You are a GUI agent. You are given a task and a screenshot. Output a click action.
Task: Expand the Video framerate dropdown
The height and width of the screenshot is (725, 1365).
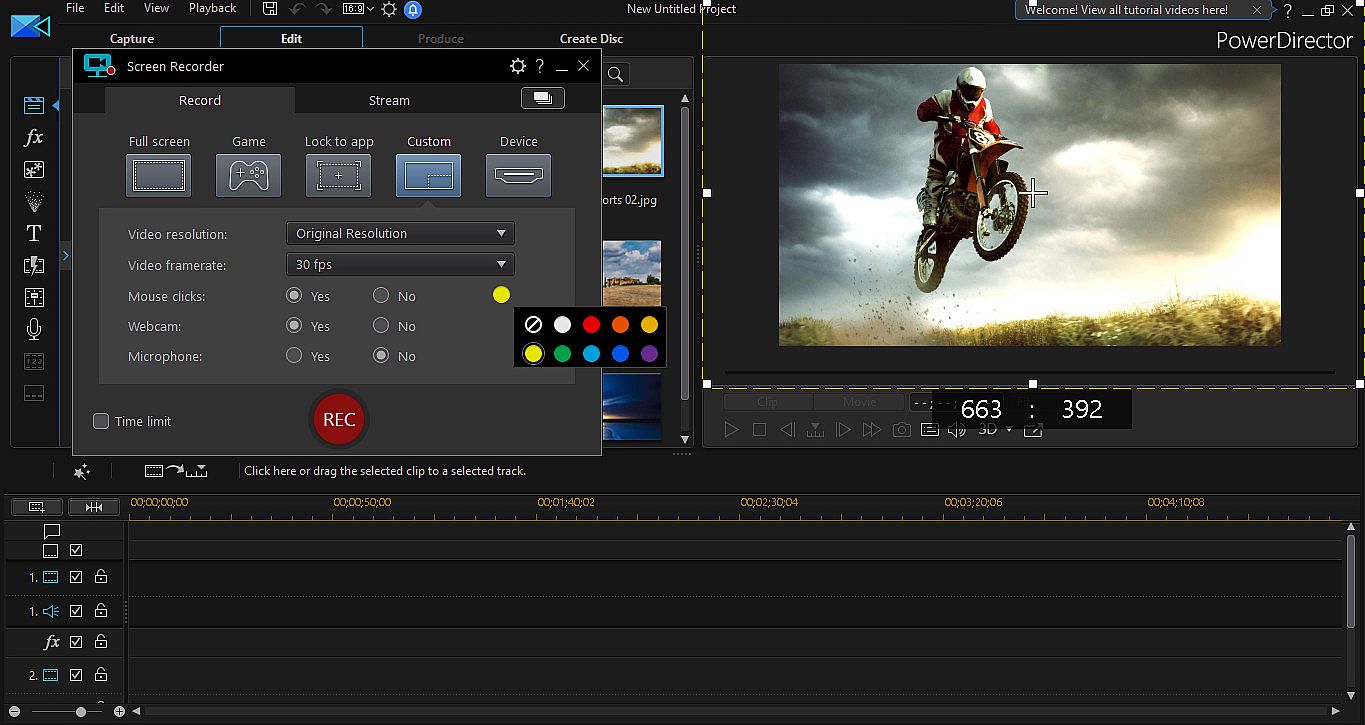(x=400, y=265)
